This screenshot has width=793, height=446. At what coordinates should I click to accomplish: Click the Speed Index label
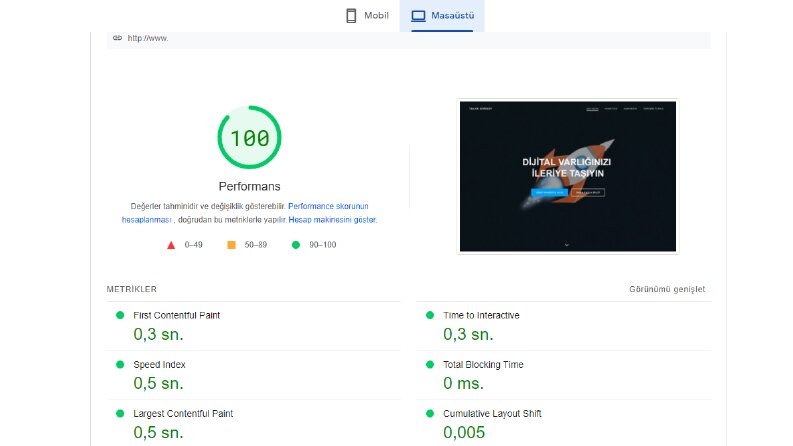(159, 365)
